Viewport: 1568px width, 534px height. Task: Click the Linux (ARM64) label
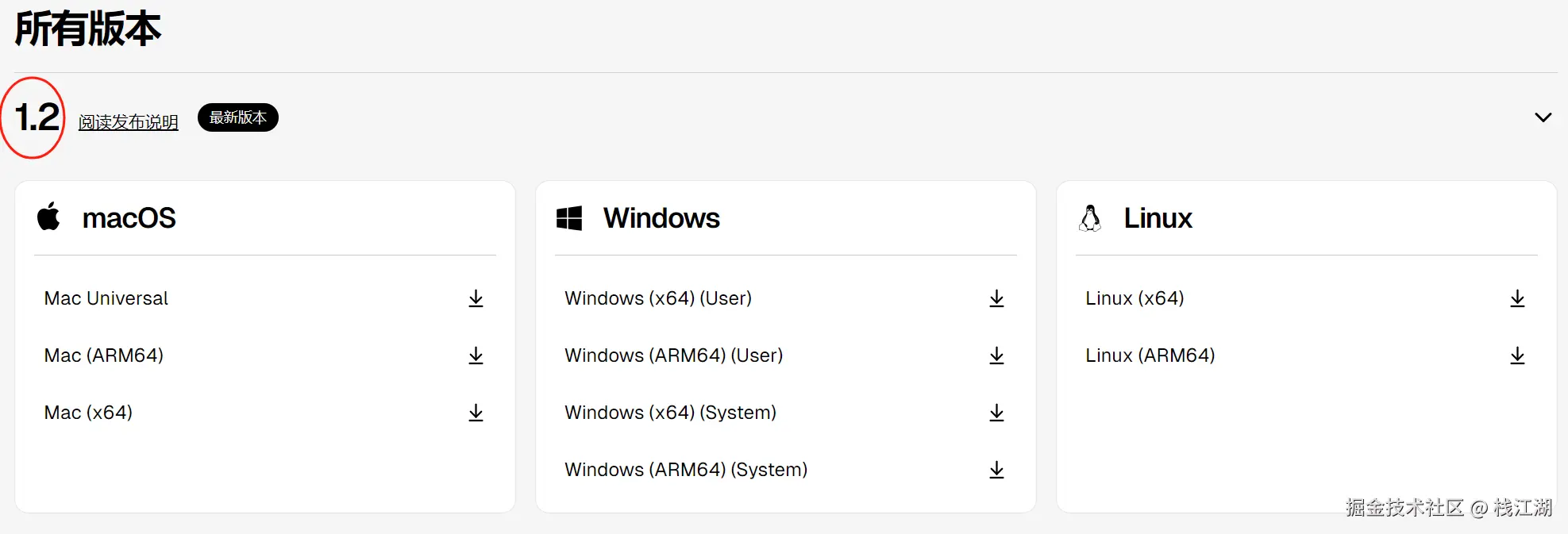(1150, 355)
